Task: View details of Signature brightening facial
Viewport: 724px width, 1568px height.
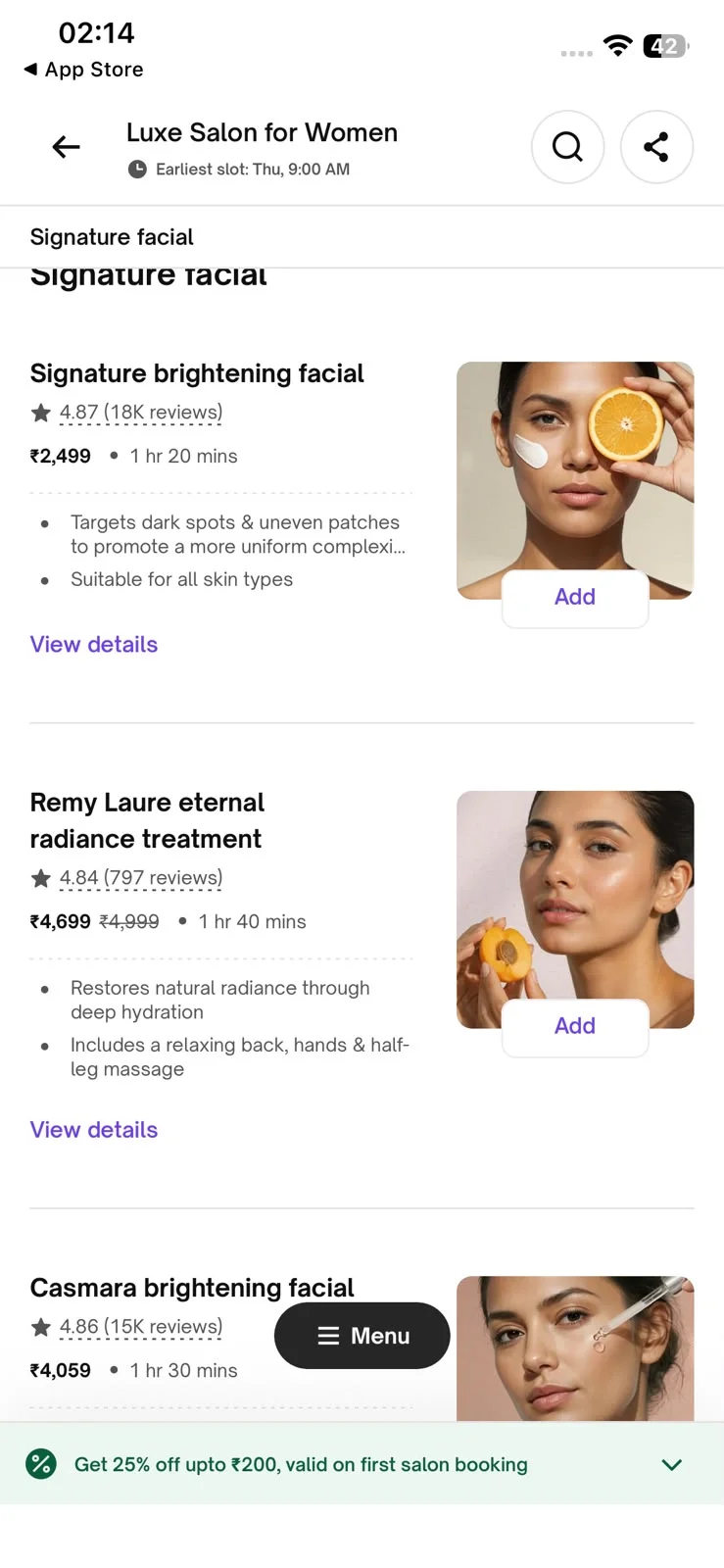Action: point(94,644)
